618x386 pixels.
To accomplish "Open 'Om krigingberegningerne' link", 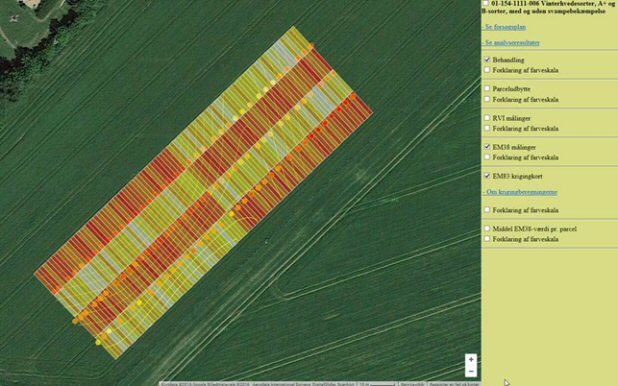I will pos(520,192).
